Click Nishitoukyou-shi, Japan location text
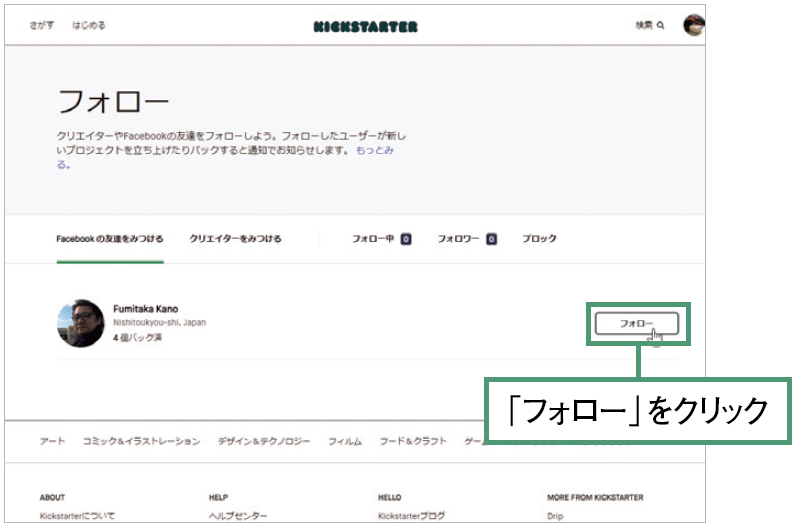This screenshot has height=528, width=796. [159, 322]
